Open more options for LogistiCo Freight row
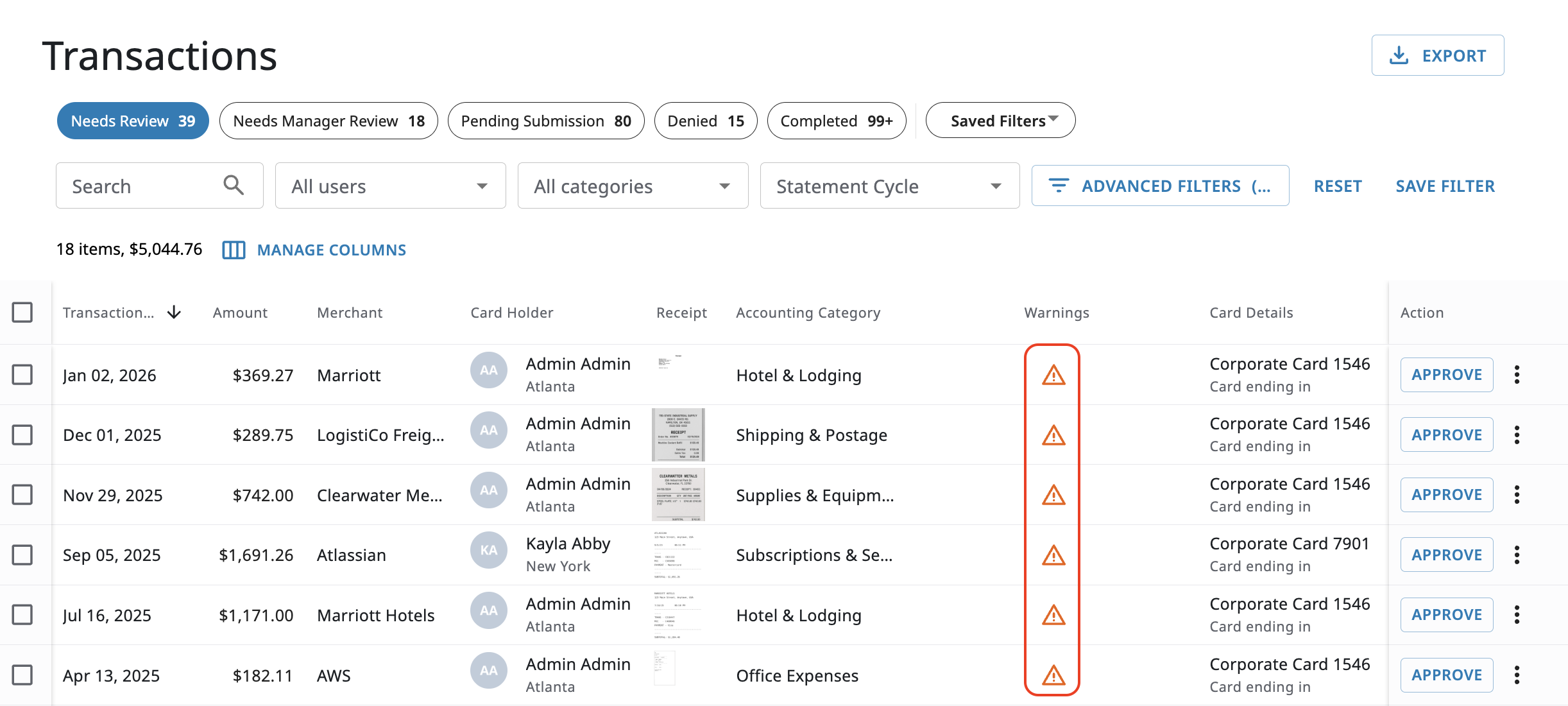This screenshot has height=706, width=1568. (x=1517, y=435)
